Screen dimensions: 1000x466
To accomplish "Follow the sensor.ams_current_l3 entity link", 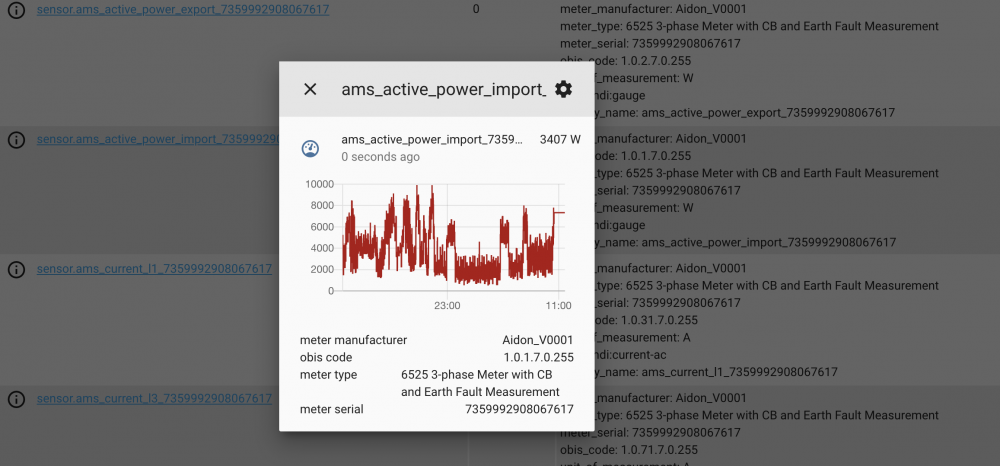I will (x=154, y=398).
